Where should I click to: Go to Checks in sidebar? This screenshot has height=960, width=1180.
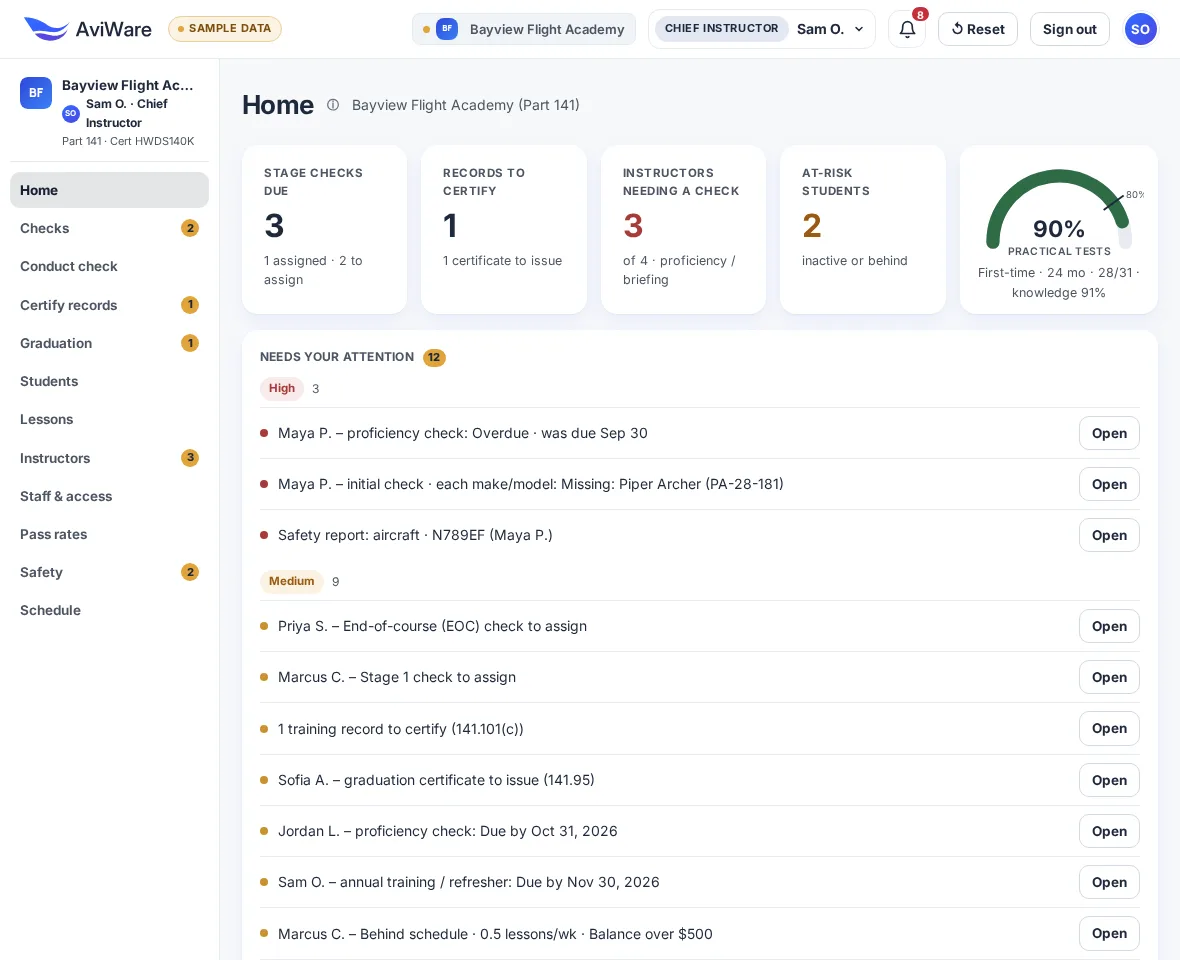[109, 228]
